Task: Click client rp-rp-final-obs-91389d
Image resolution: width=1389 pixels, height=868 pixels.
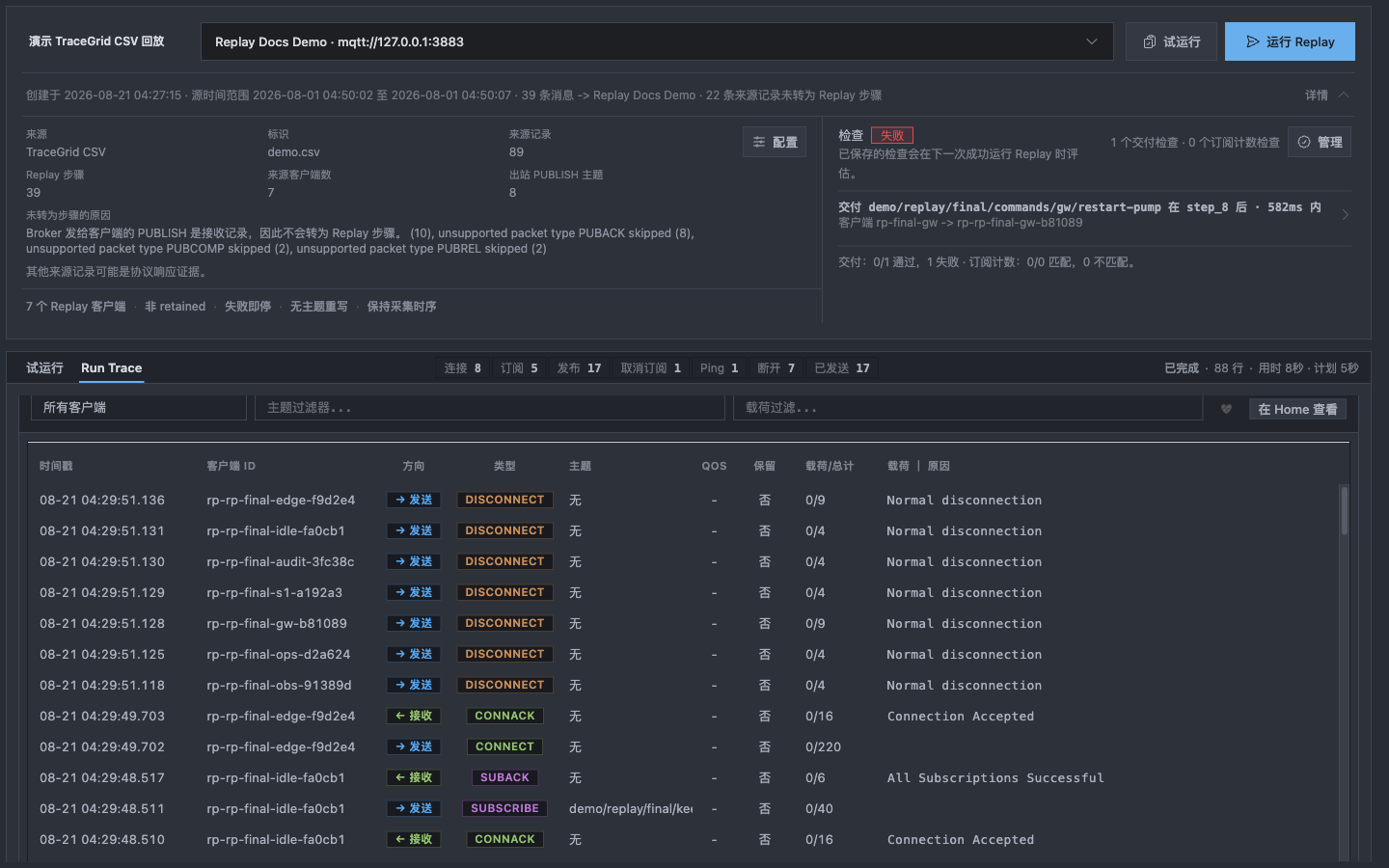Action: pos(279,685)
